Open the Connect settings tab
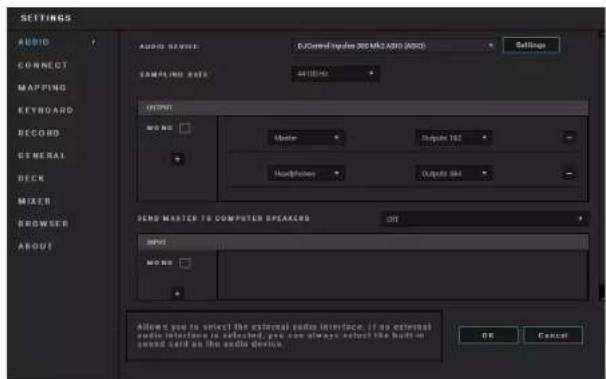The height and width of the screenshot is (379, 606). point(43,65)
